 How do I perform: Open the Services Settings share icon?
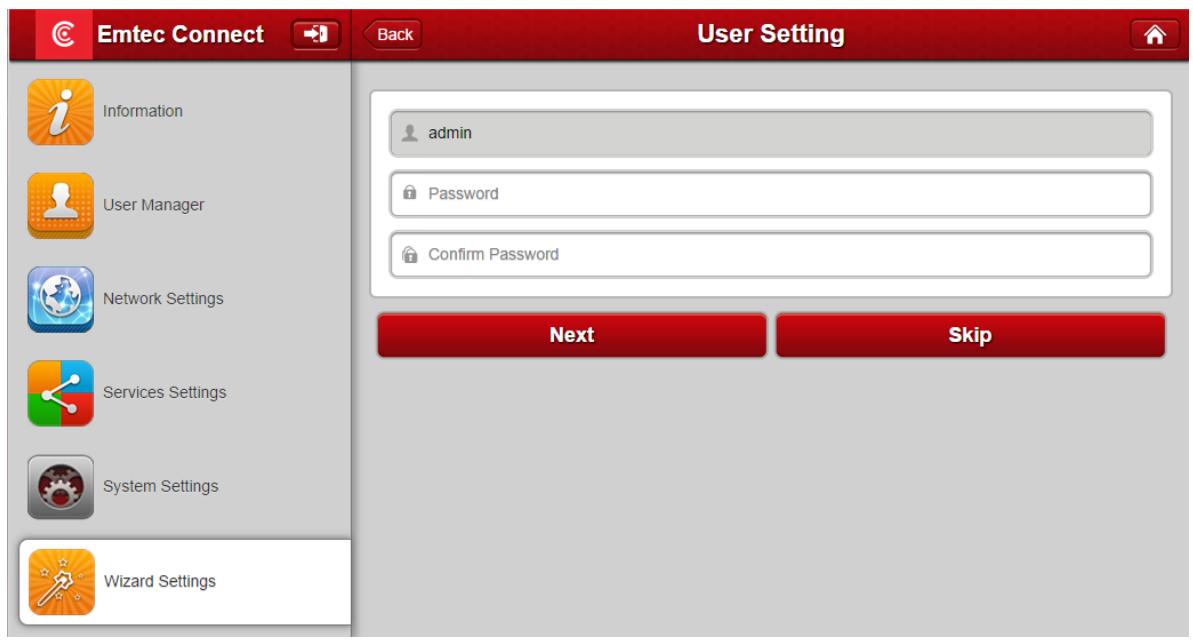[x=60, y=393]
